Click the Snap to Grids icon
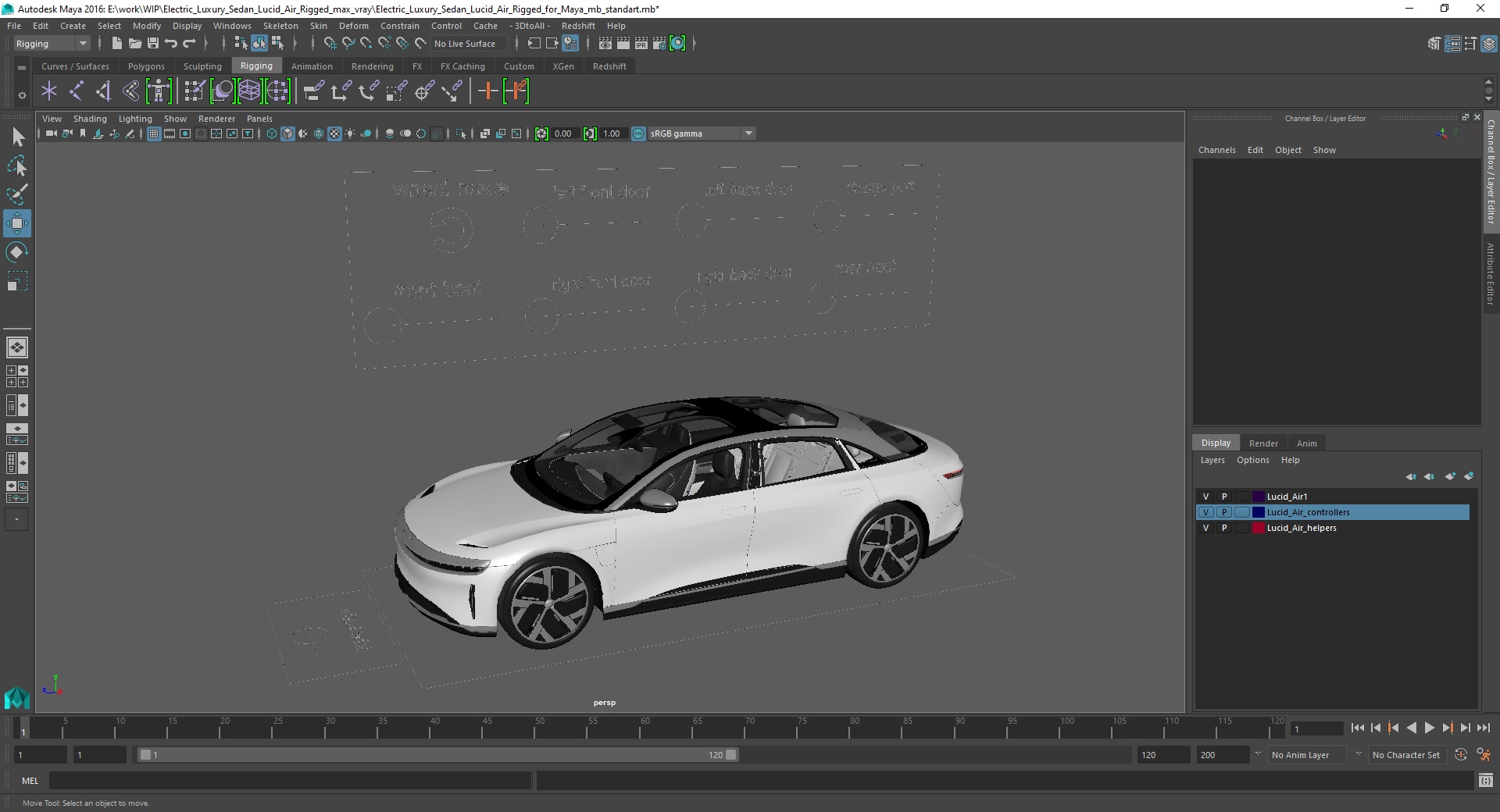 pos(330,44)
